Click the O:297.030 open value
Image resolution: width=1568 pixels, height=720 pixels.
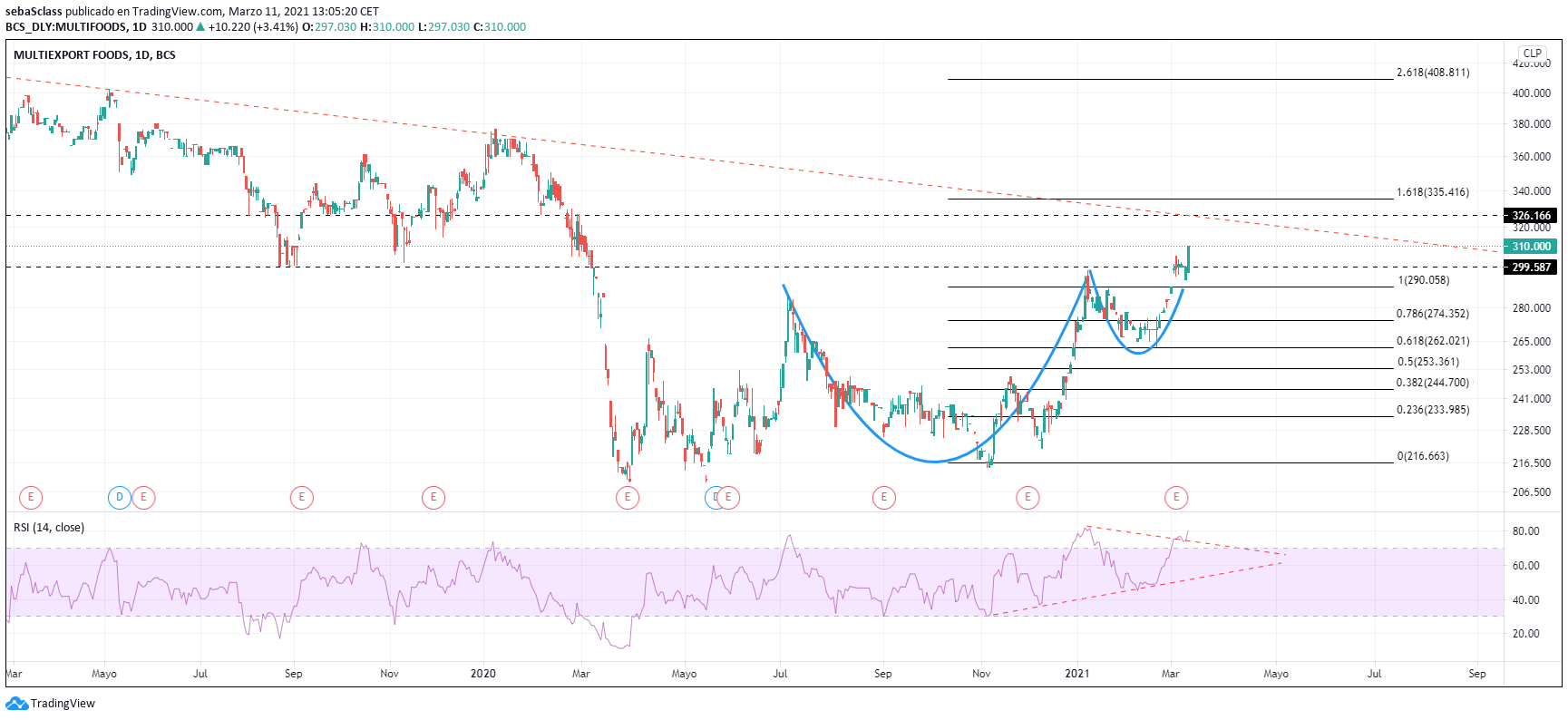[x=329, y=27]
